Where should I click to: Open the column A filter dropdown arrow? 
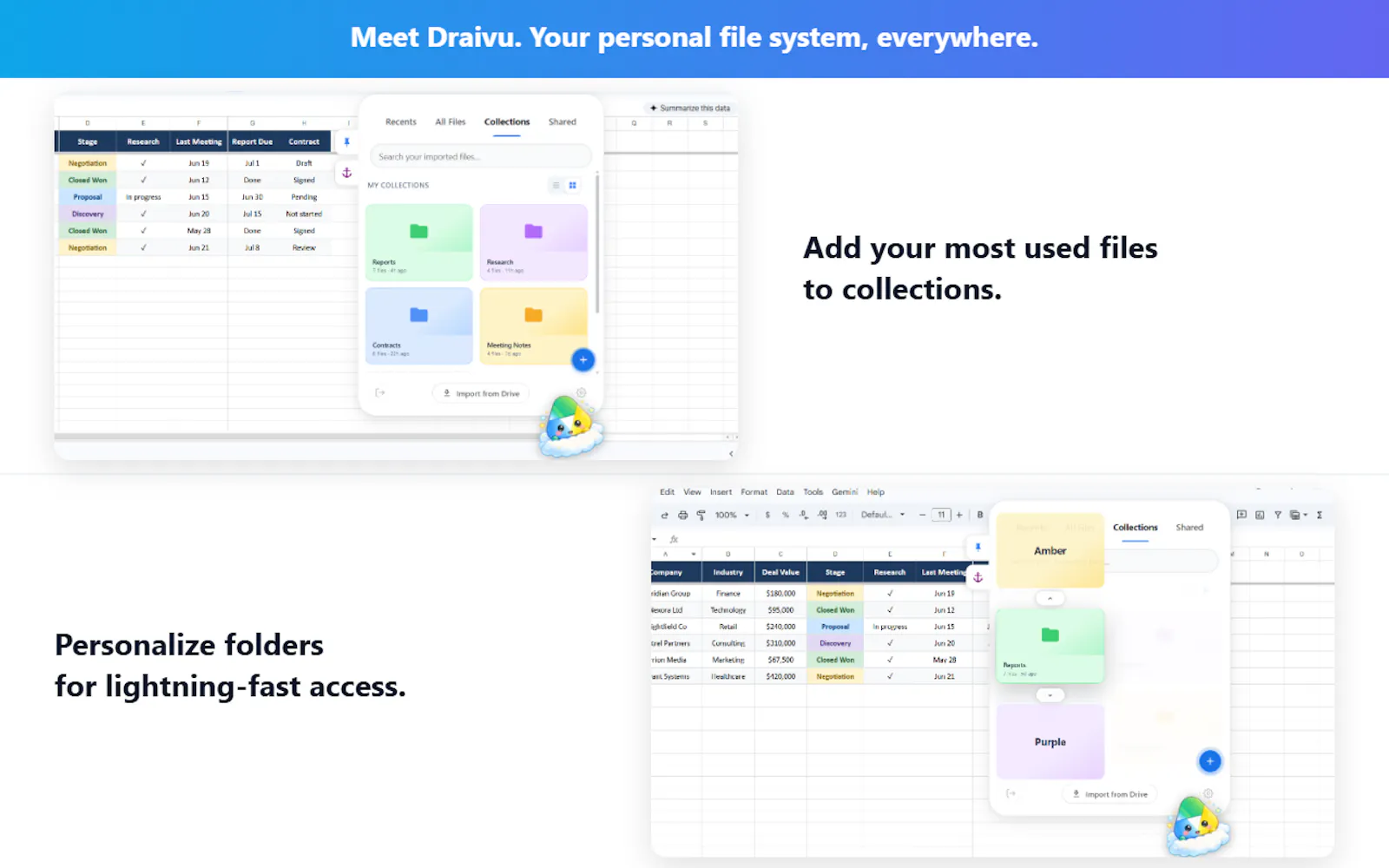pyautogui.click(x=693, y=554)
